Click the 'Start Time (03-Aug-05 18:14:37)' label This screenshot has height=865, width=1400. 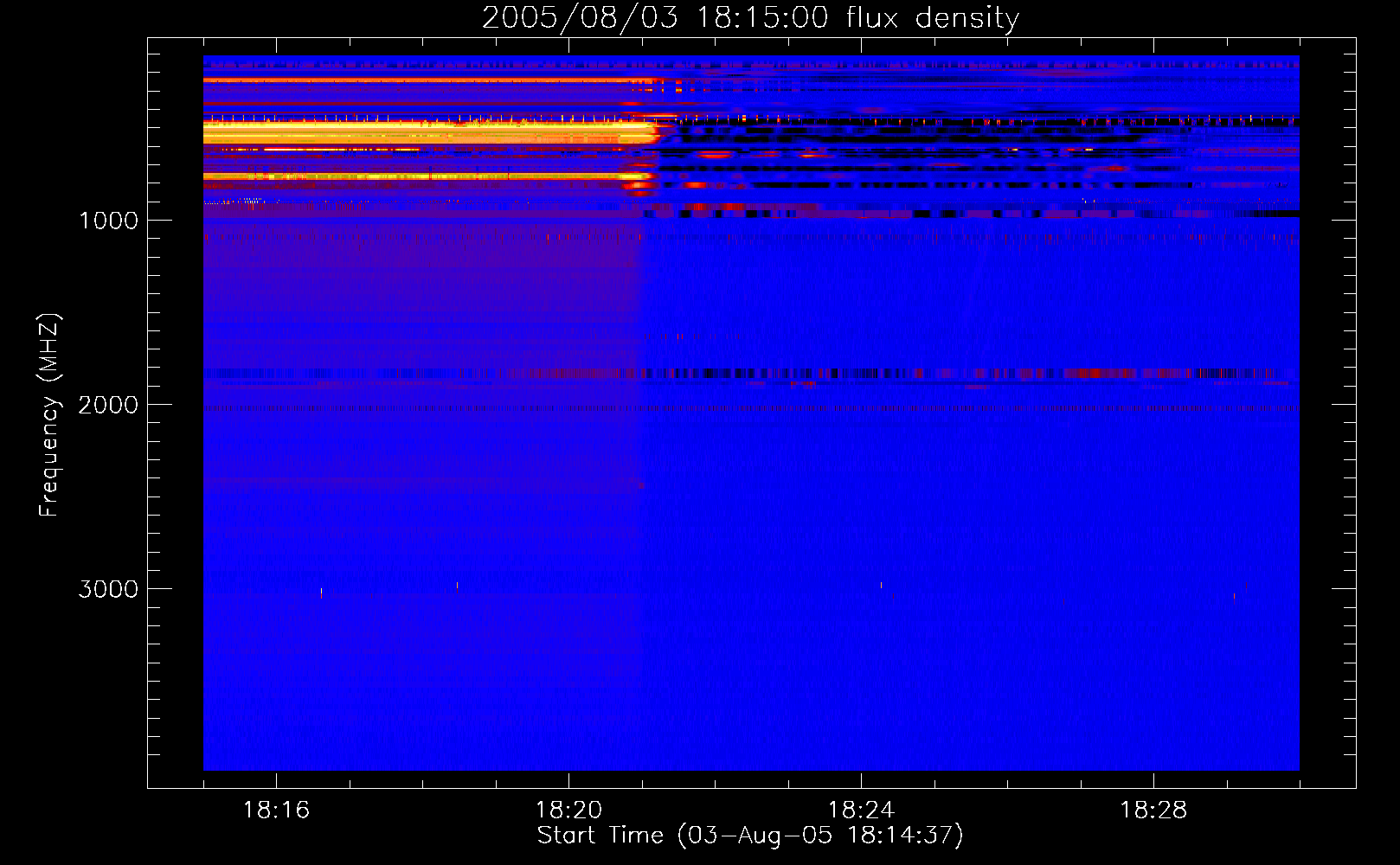click(x=750, y=836)
